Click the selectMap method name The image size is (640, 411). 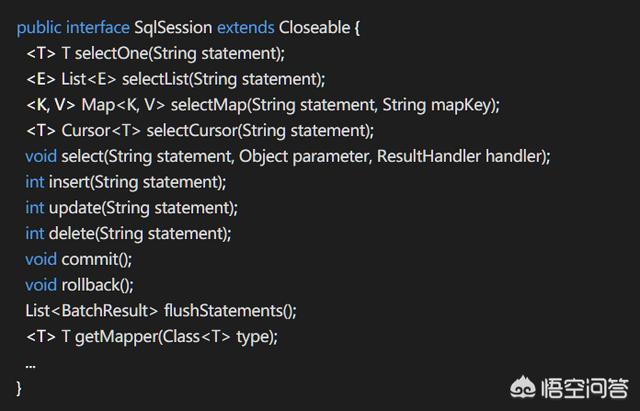click(x=209, y=105)
